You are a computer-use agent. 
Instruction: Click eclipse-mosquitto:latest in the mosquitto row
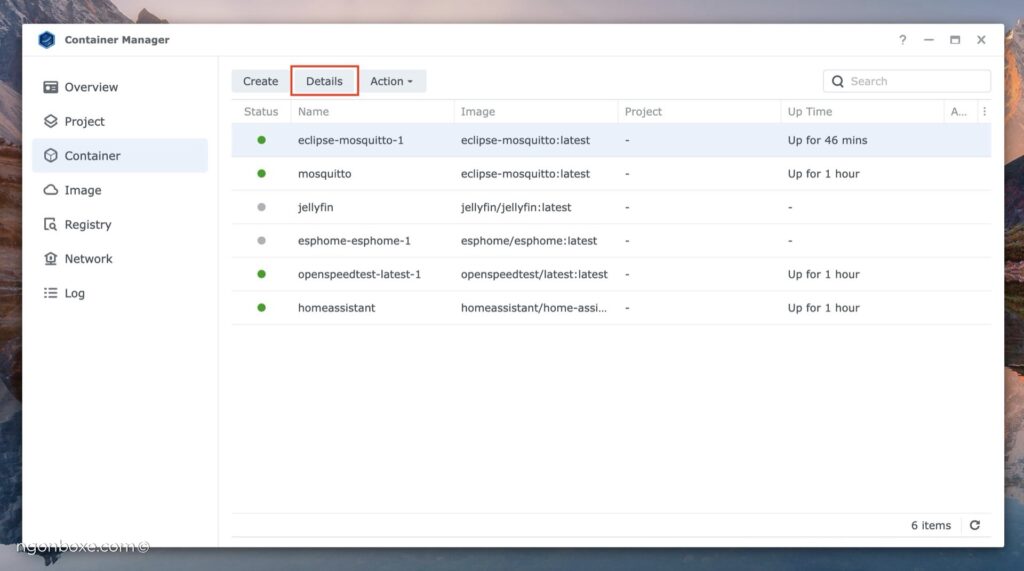525,174
